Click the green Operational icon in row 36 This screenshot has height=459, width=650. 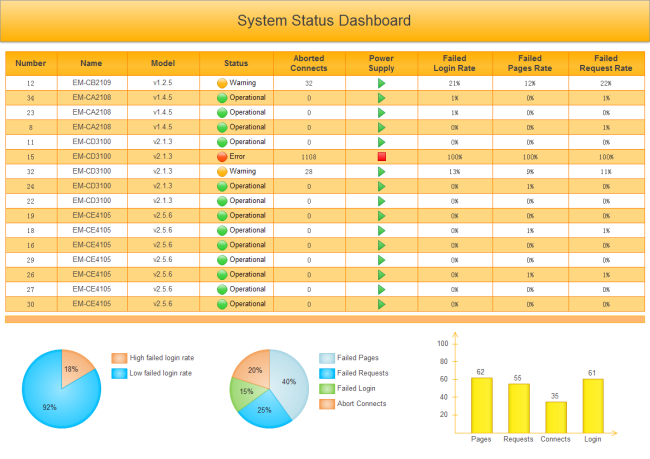222,99
